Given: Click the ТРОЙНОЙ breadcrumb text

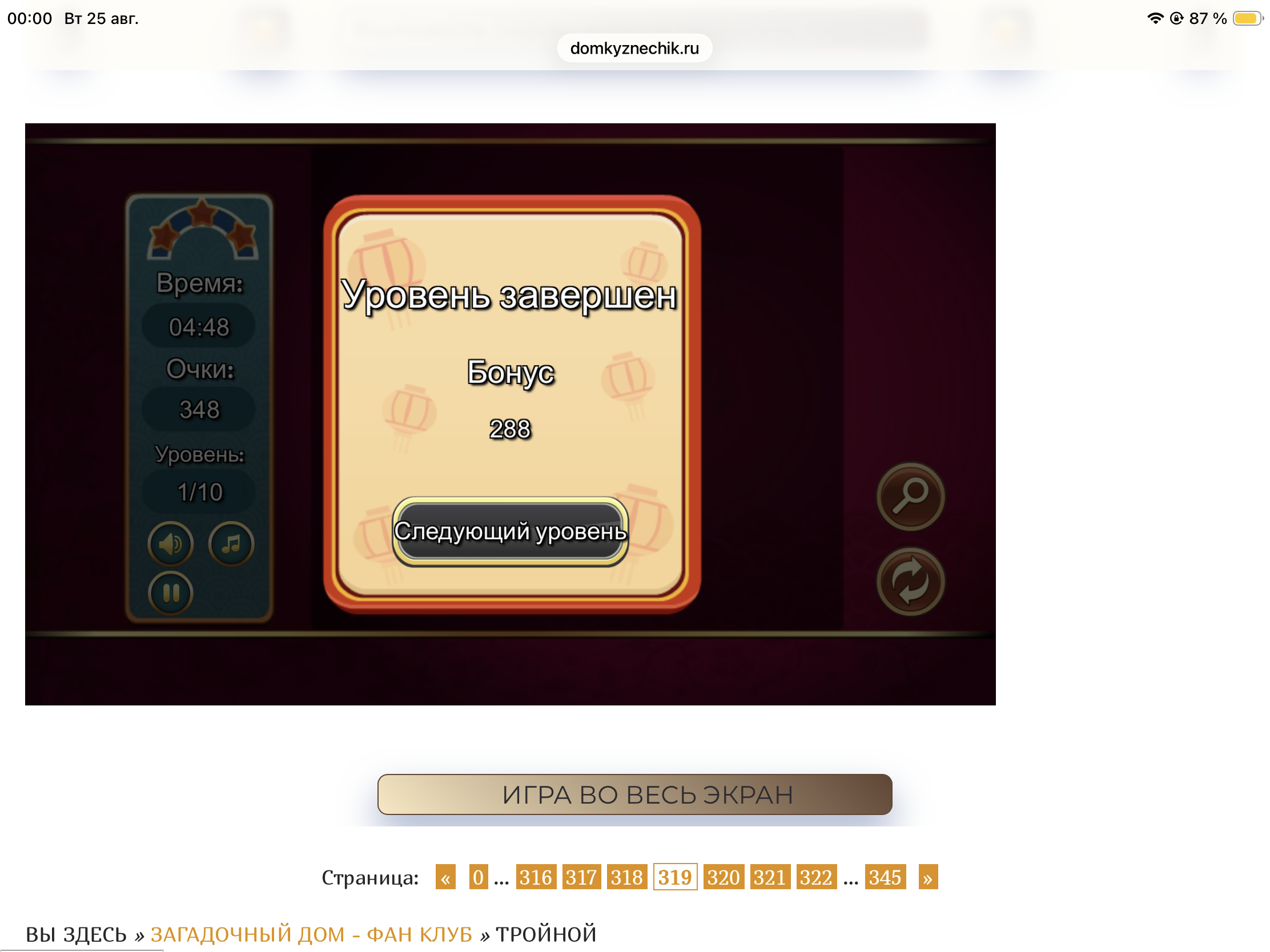Looking at the screenshot, I should coord(546,935).
